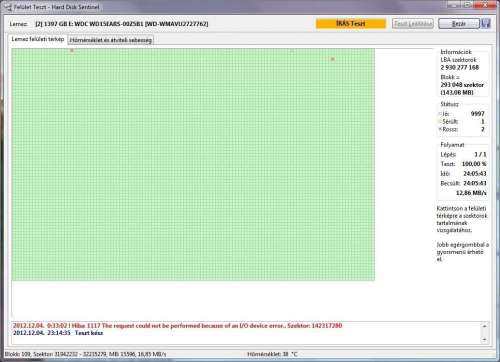Minimize the Hard Disk Sentinel window
The width and height of the screenshot is (500, 362).
coord(453,5)
